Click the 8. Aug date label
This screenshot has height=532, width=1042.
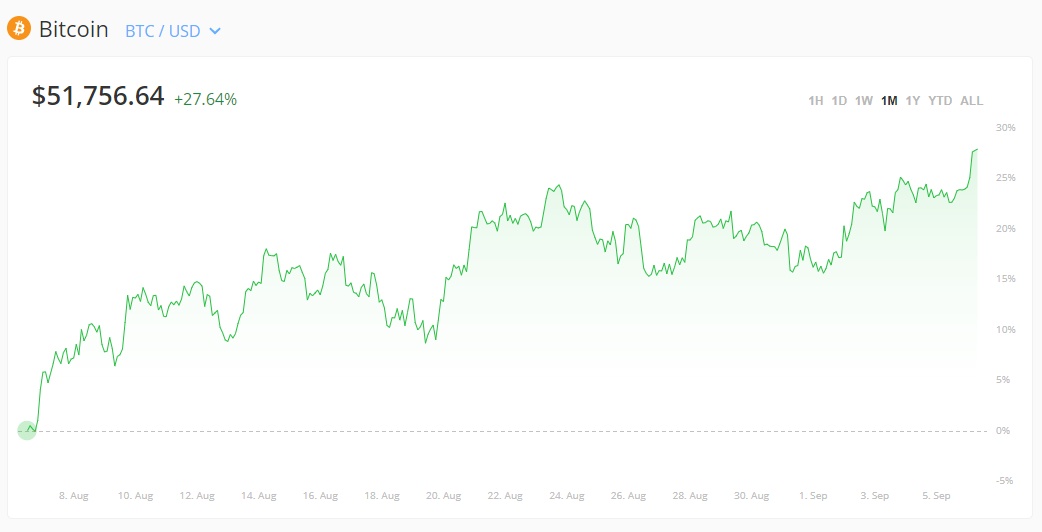(75, 495)
